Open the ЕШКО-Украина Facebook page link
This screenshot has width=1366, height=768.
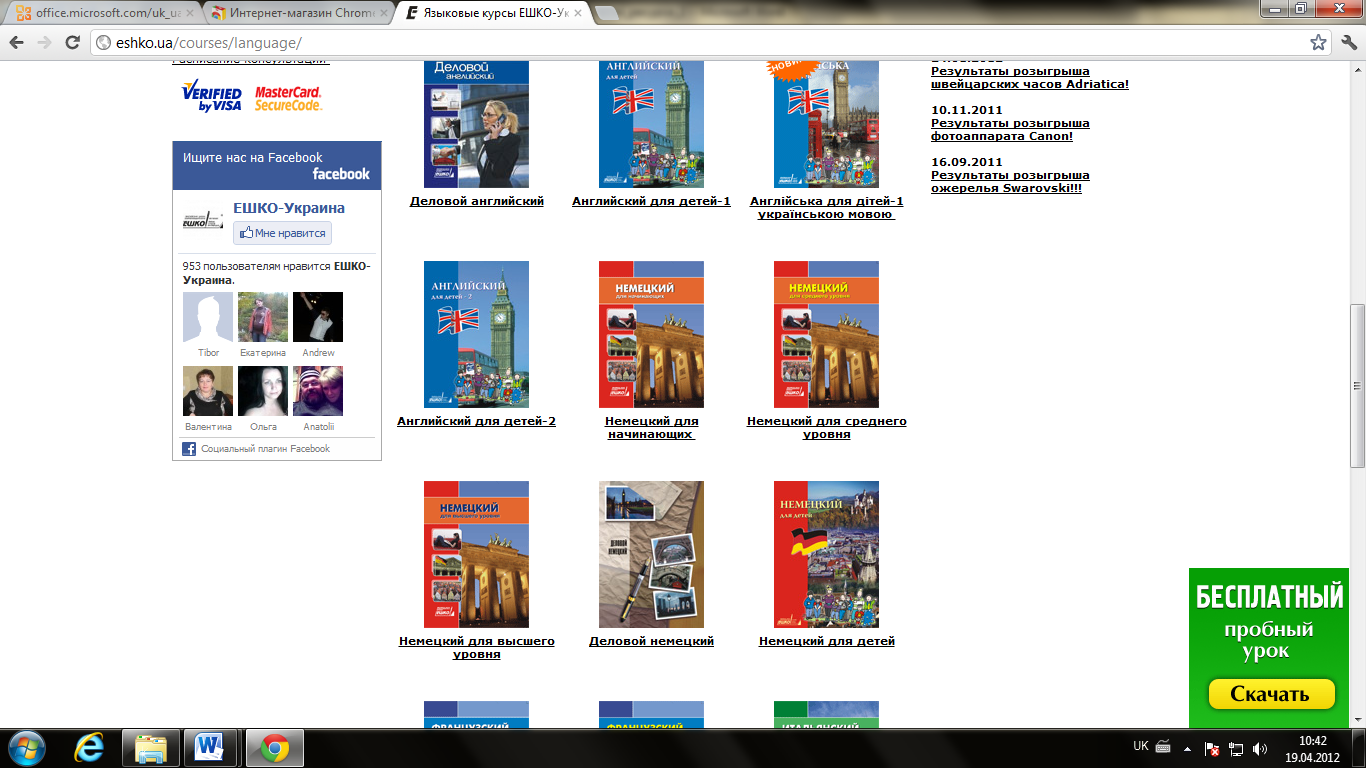(289, 208)
